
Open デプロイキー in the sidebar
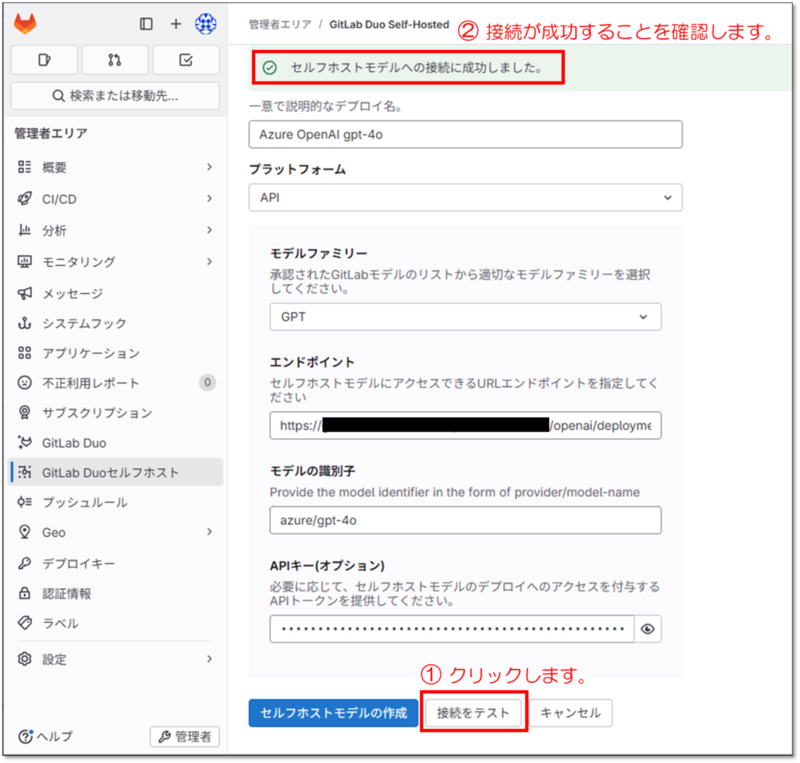(116, 563)
